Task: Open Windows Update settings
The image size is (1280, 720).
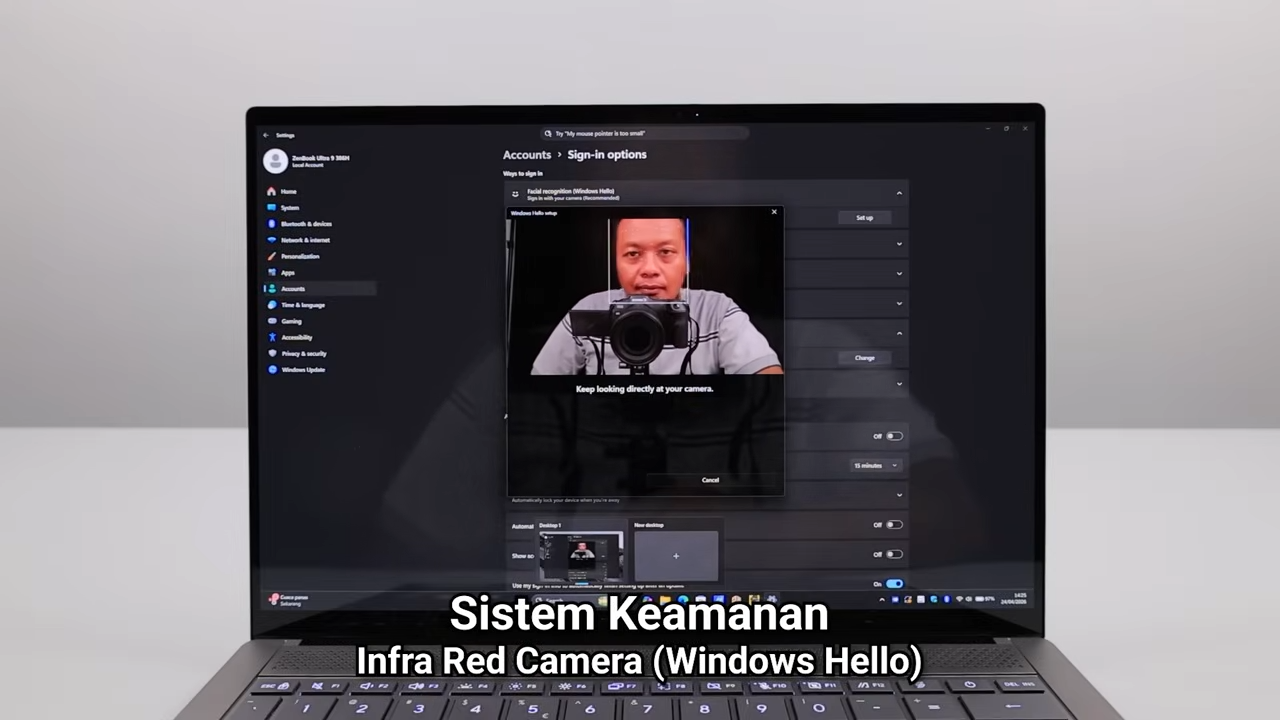Action: (x=296, y=370)
